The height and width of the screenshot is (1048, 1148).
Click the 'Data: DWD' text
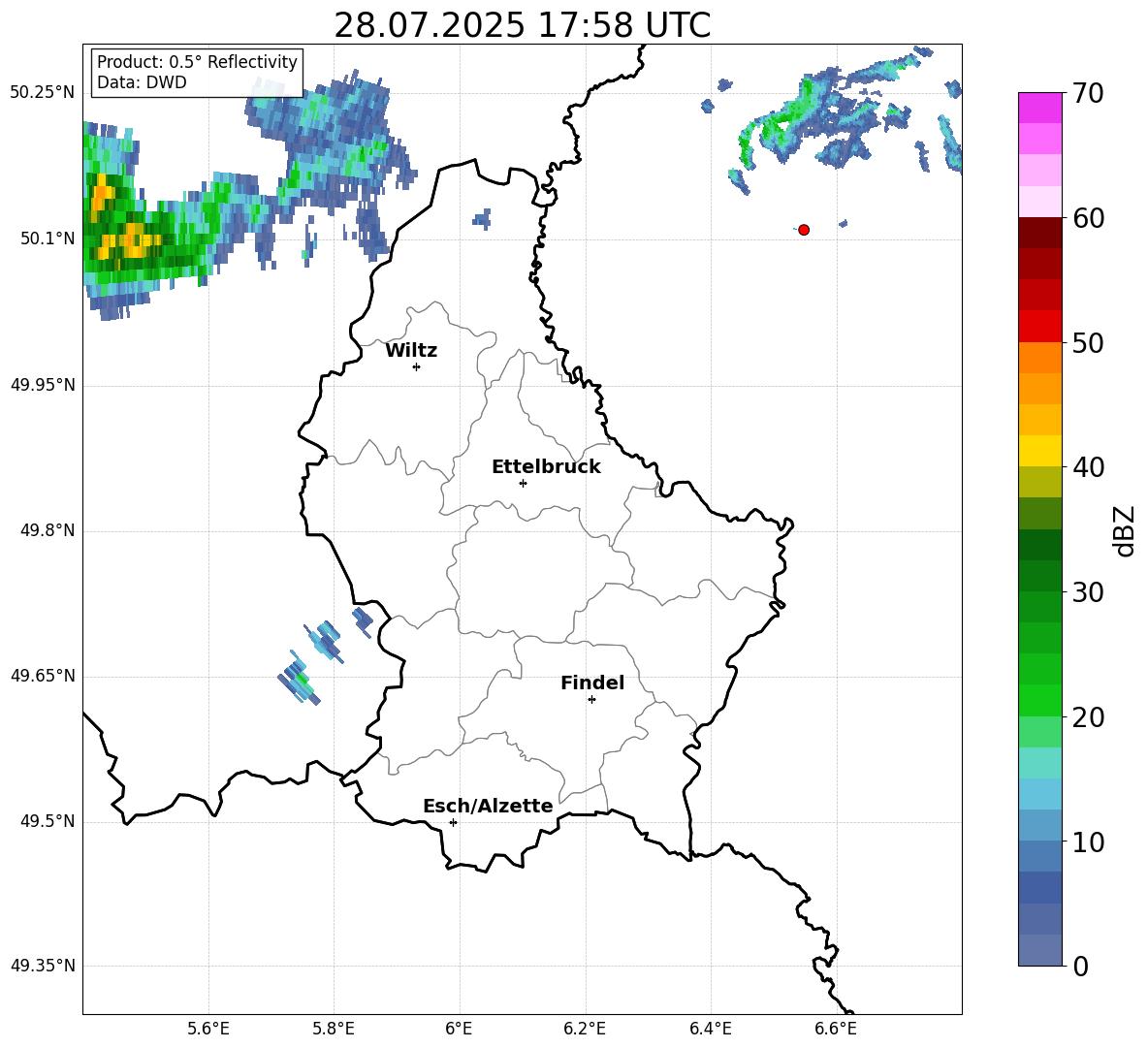[142, 82]
